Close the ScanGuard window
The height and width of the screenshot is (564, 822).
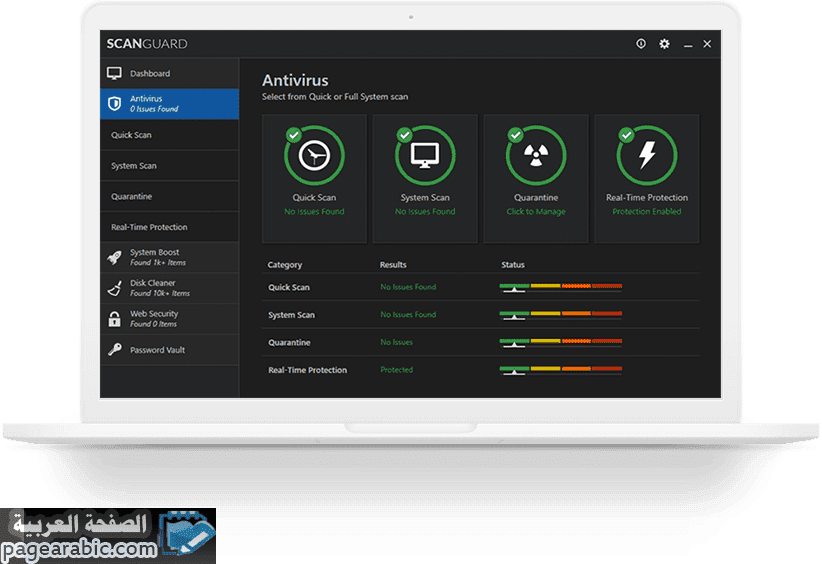pyautogui.click(x=707, y=44)
